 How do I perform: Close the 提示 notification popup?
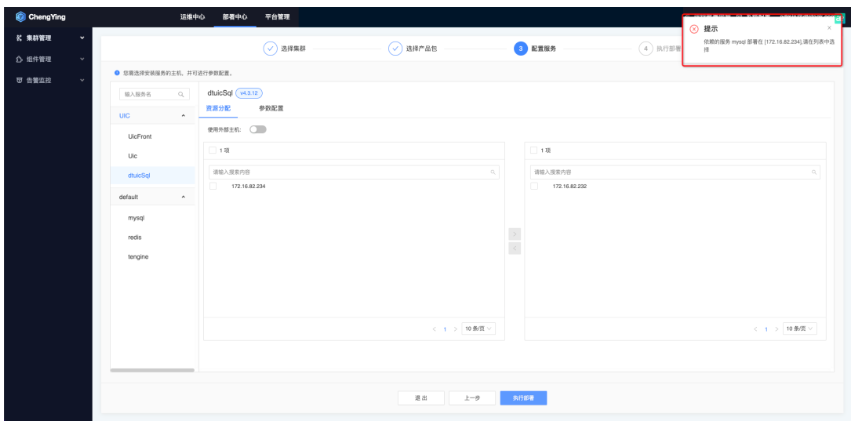(x=829, y=28)
